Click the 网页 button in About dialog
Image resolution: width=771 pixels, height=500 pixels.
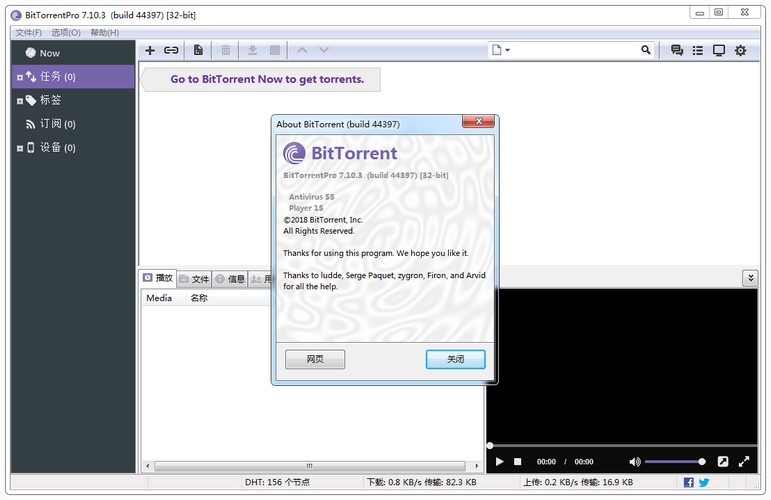pyautogui.click(x=315, y=359)
